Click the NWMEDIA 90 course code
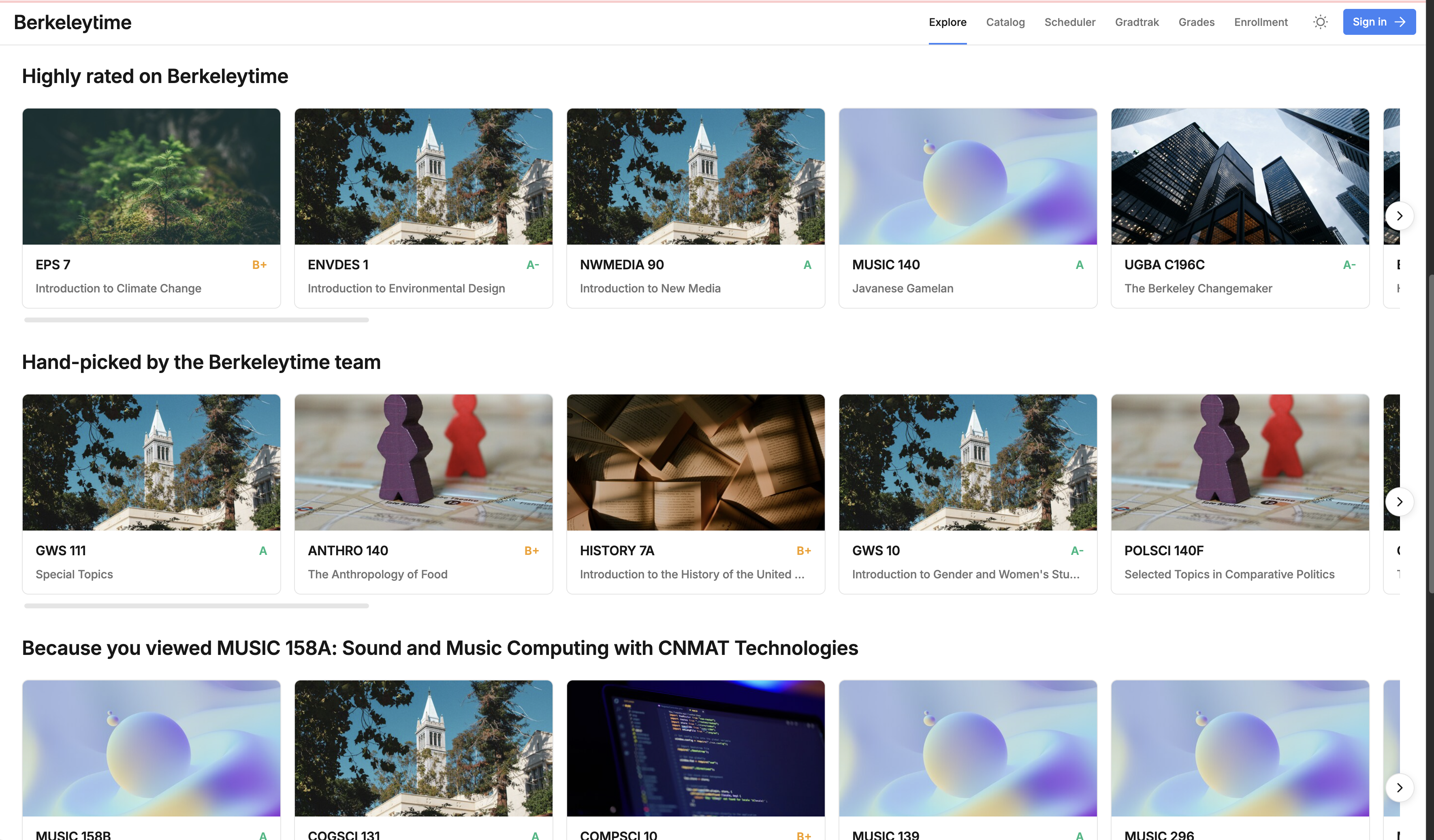1434x840 pixels. [622, 264]
